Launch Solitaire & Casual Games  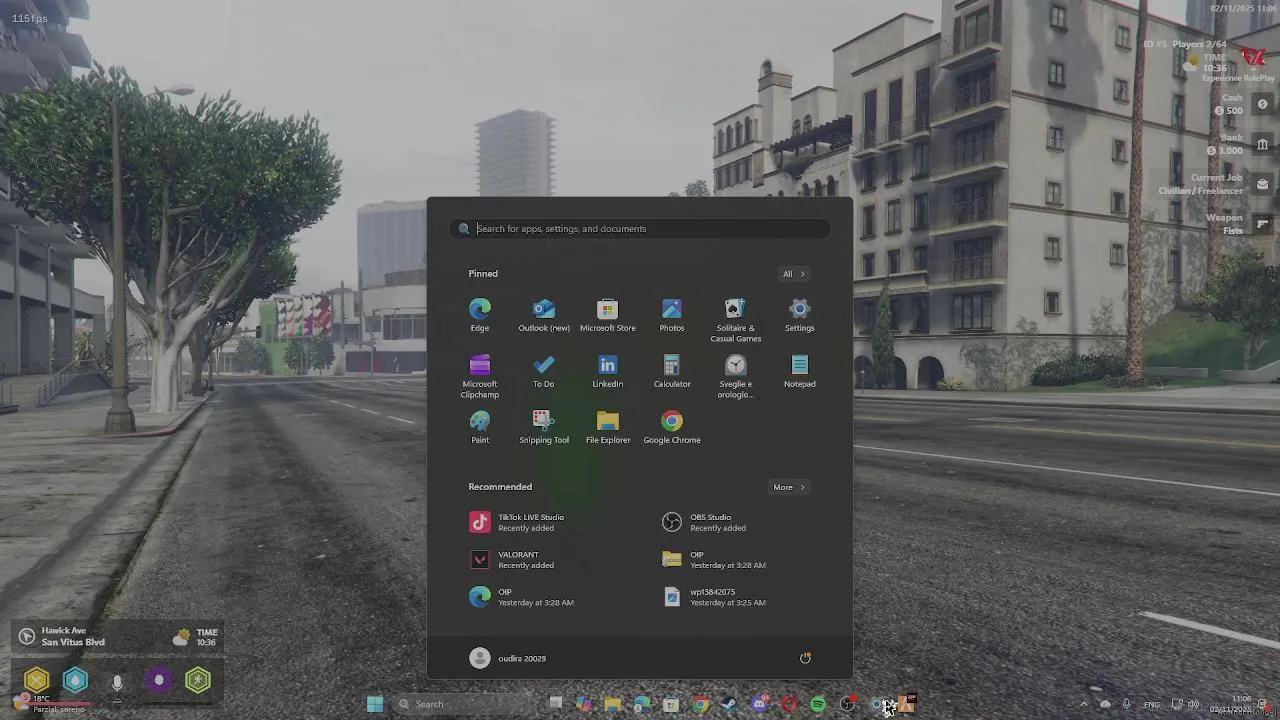[736, 320]
